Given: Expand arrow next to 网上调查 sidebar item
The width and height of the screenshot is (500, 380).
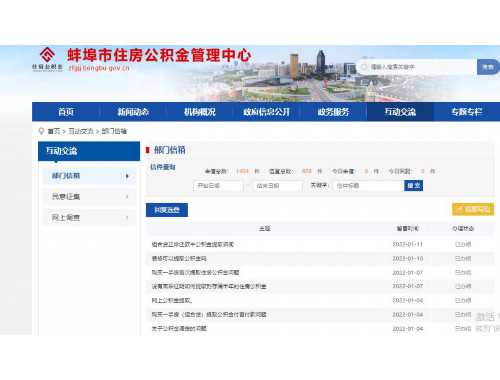Looking at the screenshot, I should tap(127, 218).
